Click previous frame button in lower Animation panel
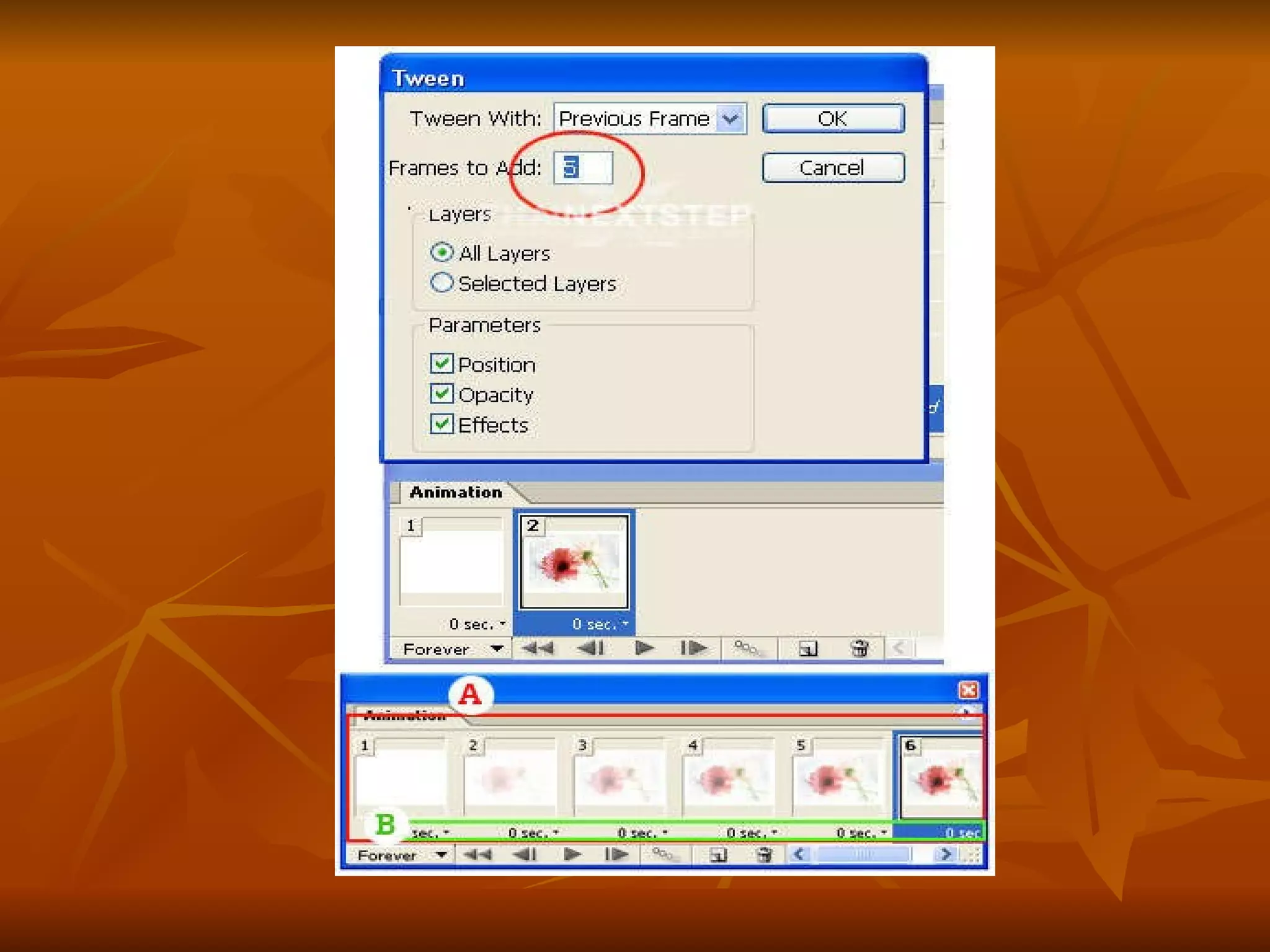Image resolution: width=1270 pixels, height=952 pixels. click(525, 855)
